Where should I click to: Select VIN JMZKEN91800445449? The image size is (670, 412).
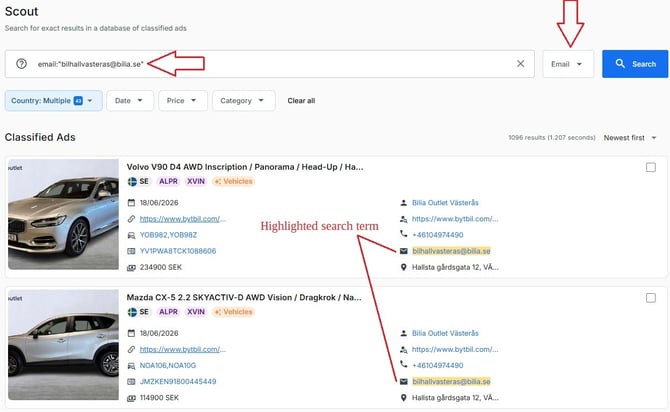178,381
